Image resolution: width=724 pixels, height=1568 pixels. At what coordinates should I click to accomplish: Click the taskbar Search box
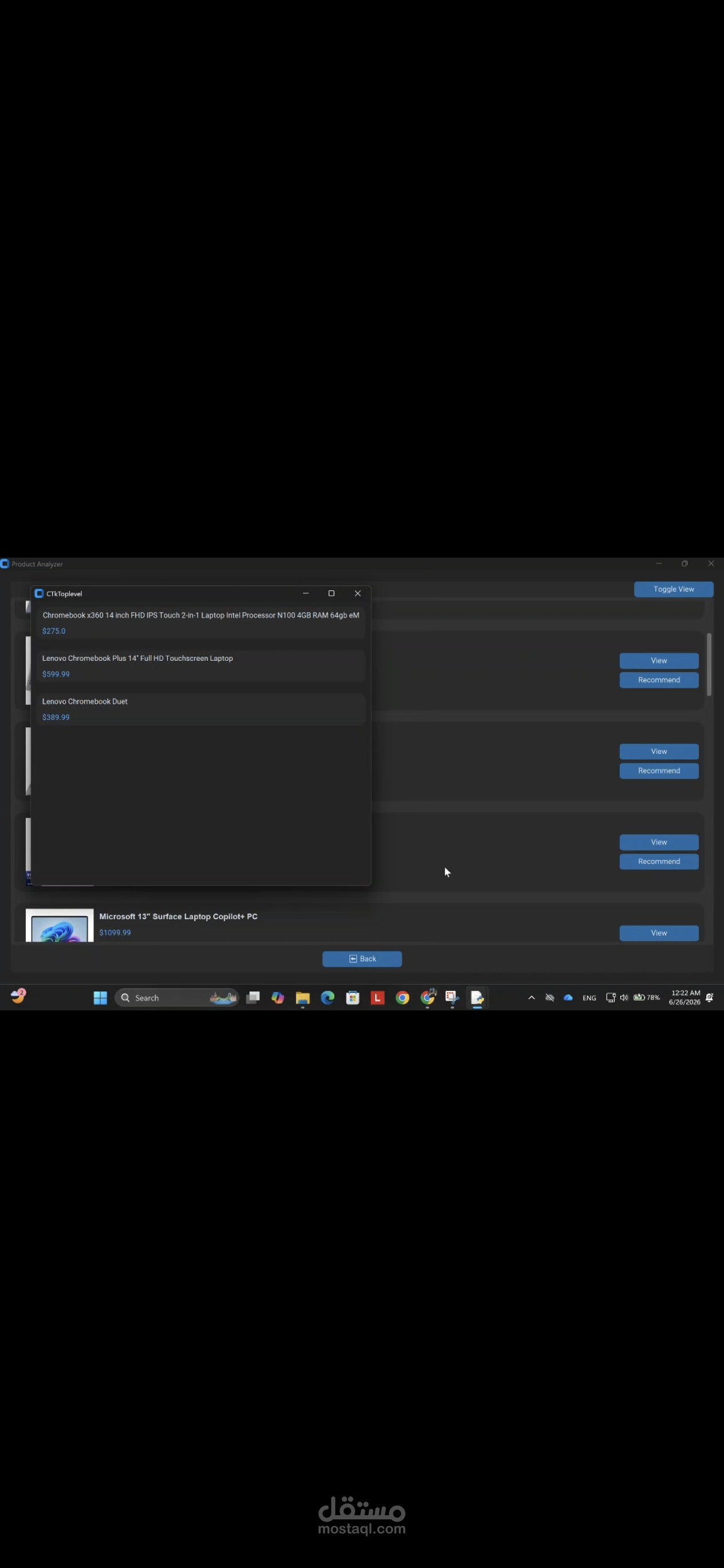coord(177,998)
